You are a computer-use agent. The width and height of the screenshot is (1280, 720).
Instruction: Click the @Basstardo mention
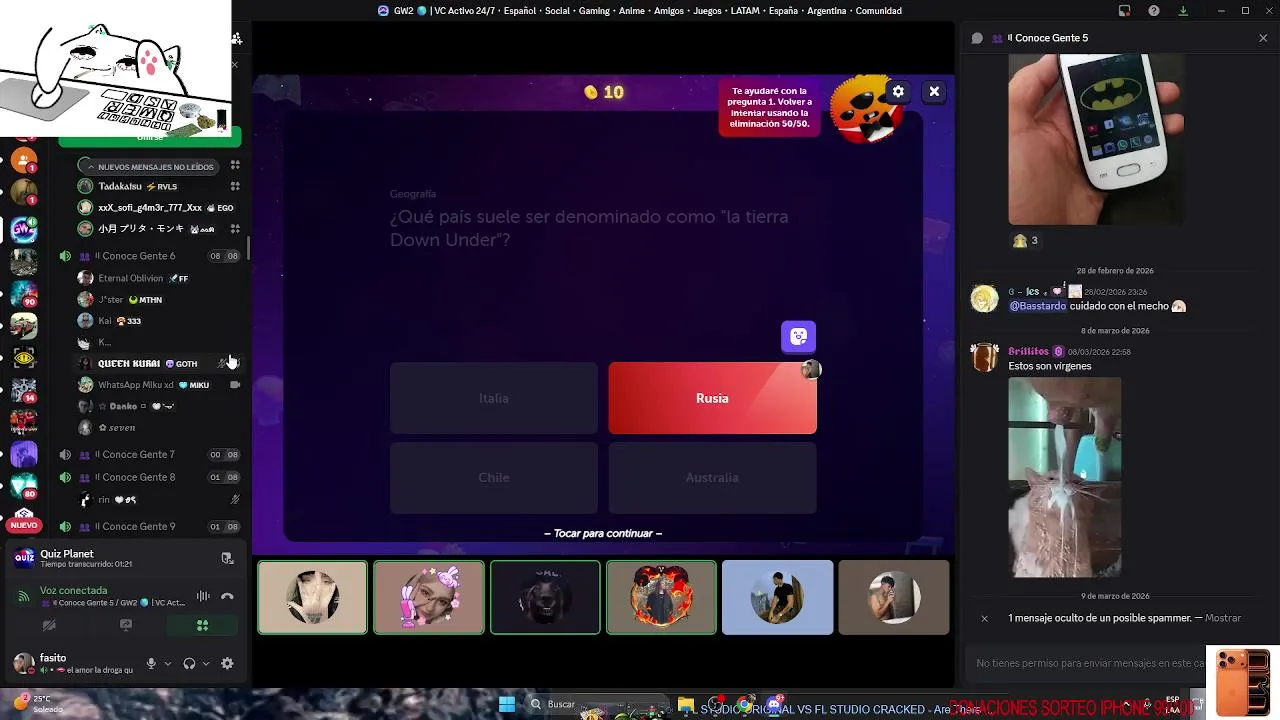tap(1037, 306)
